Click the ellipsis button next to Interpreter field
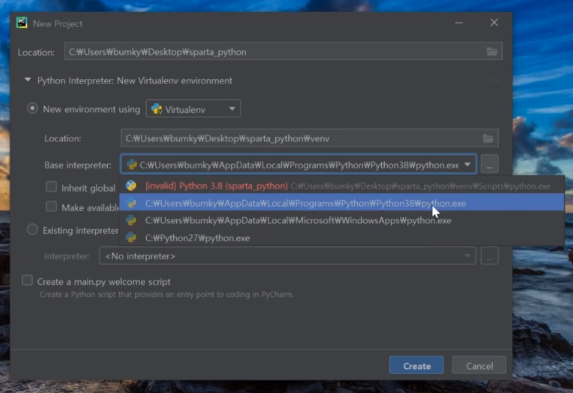This screenshot has width=573, height=393. coord(490,256)
